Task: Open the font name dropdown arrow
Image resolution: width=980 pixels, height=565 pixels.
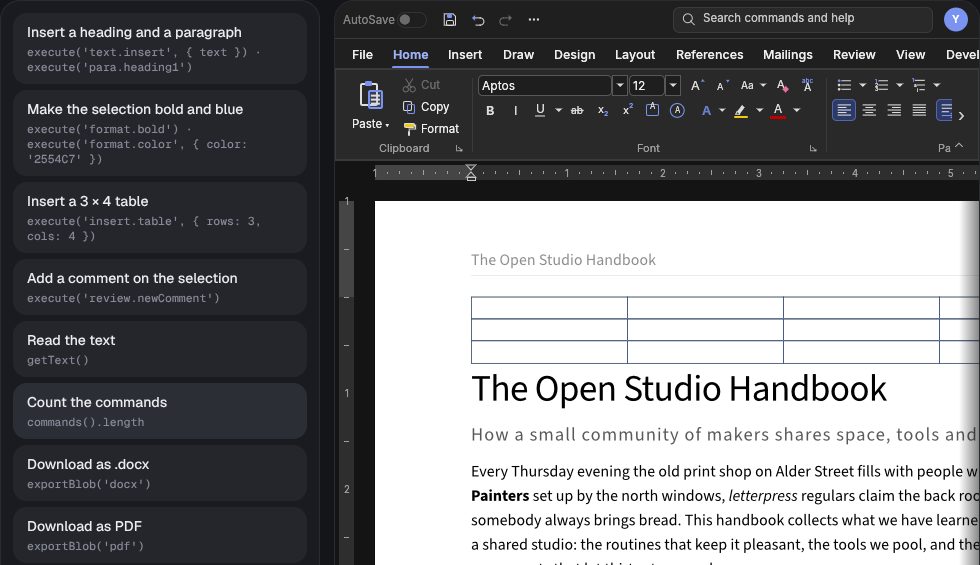Action: (619, 85)
